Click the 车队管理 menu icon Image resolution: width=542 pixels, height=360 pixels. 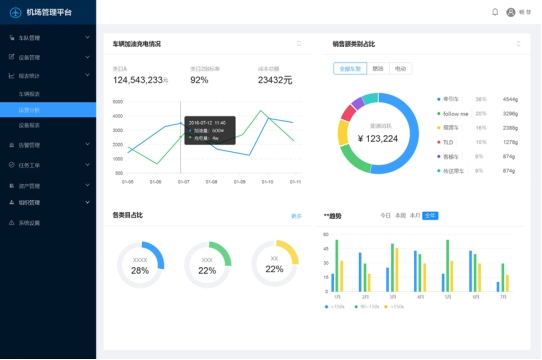[12, 37]
